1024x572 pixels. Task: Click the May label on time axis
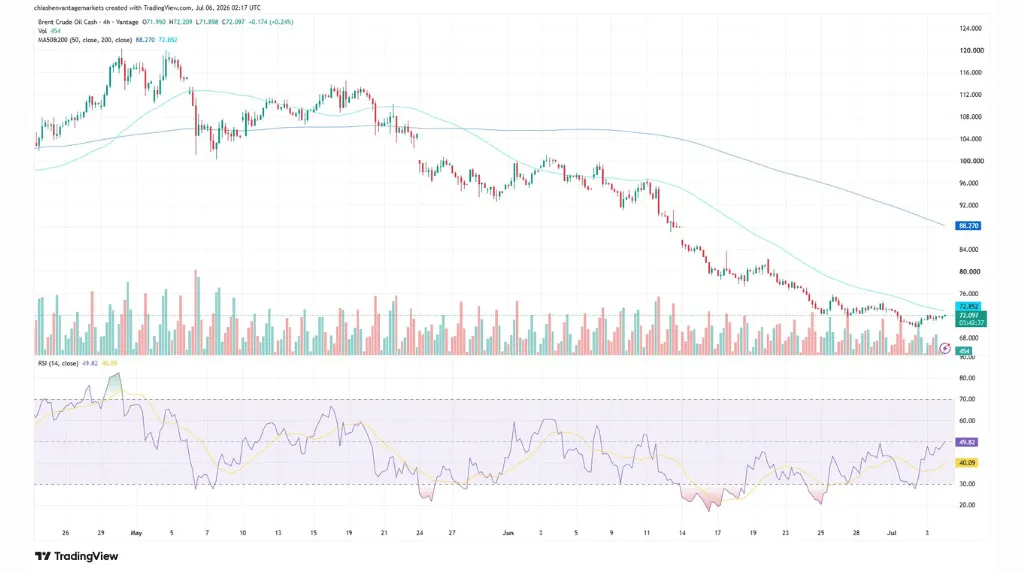pos(136,533)
